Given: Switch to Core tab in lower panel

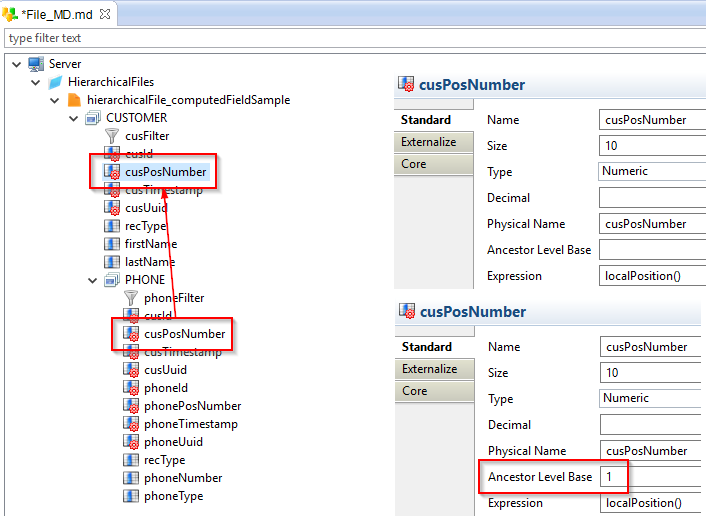Looking at the screenshot, I should click(414, 391).
